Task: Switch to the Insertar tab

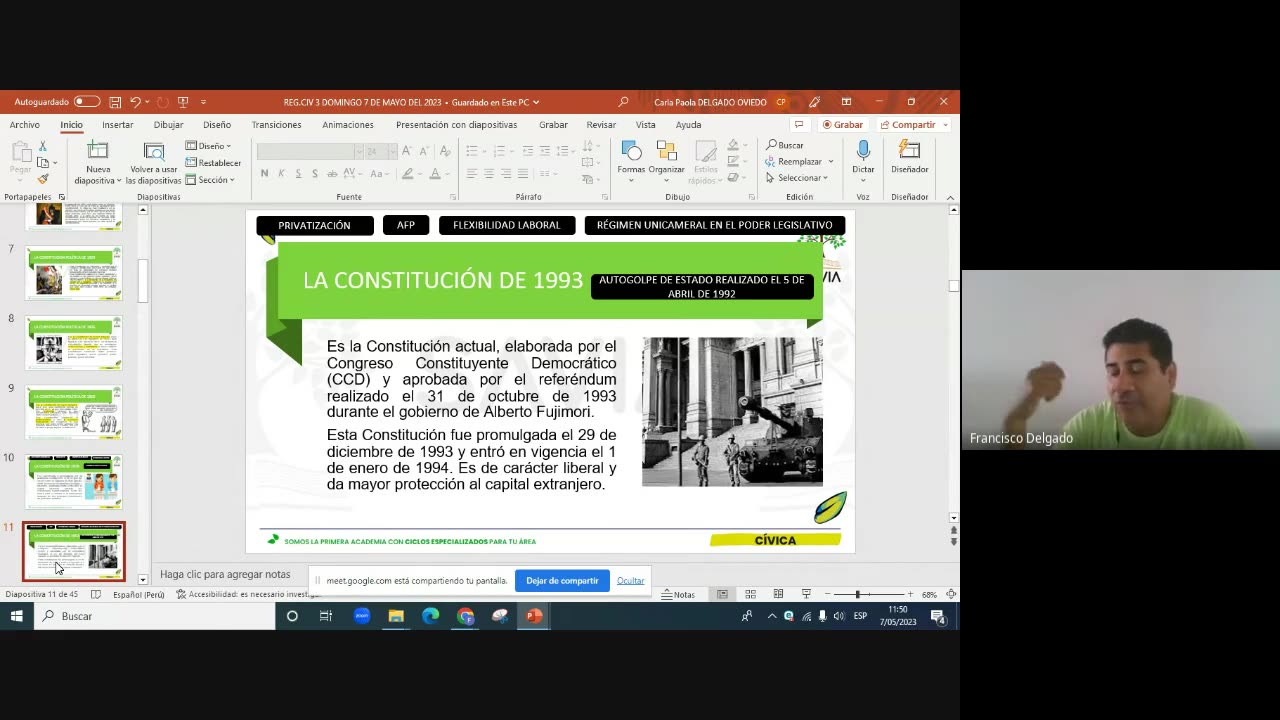Action: point(117,125)
